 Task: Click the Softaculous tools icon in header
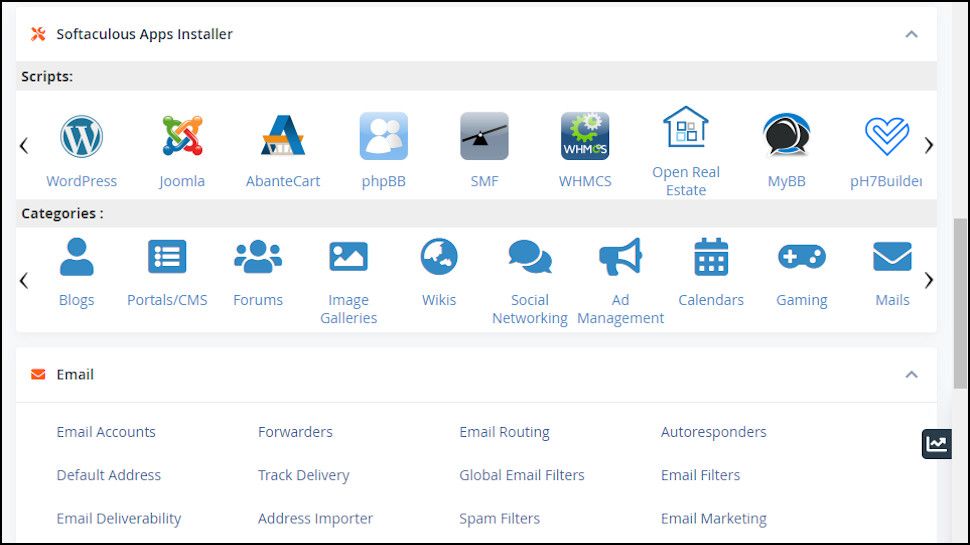38,34
